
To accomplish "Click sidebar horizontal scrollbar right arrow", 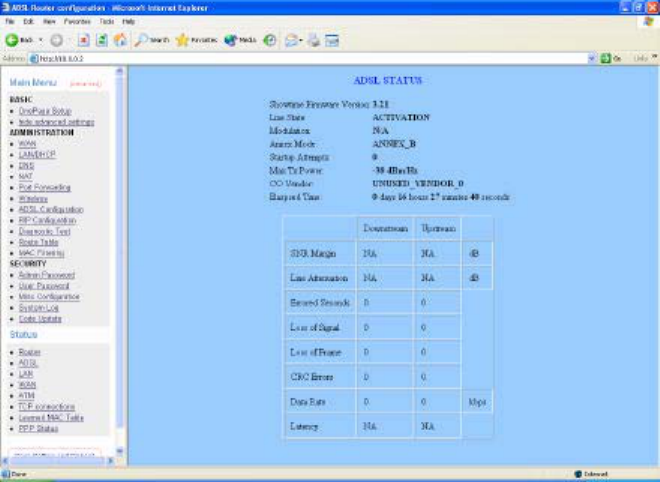I will 111,461.
